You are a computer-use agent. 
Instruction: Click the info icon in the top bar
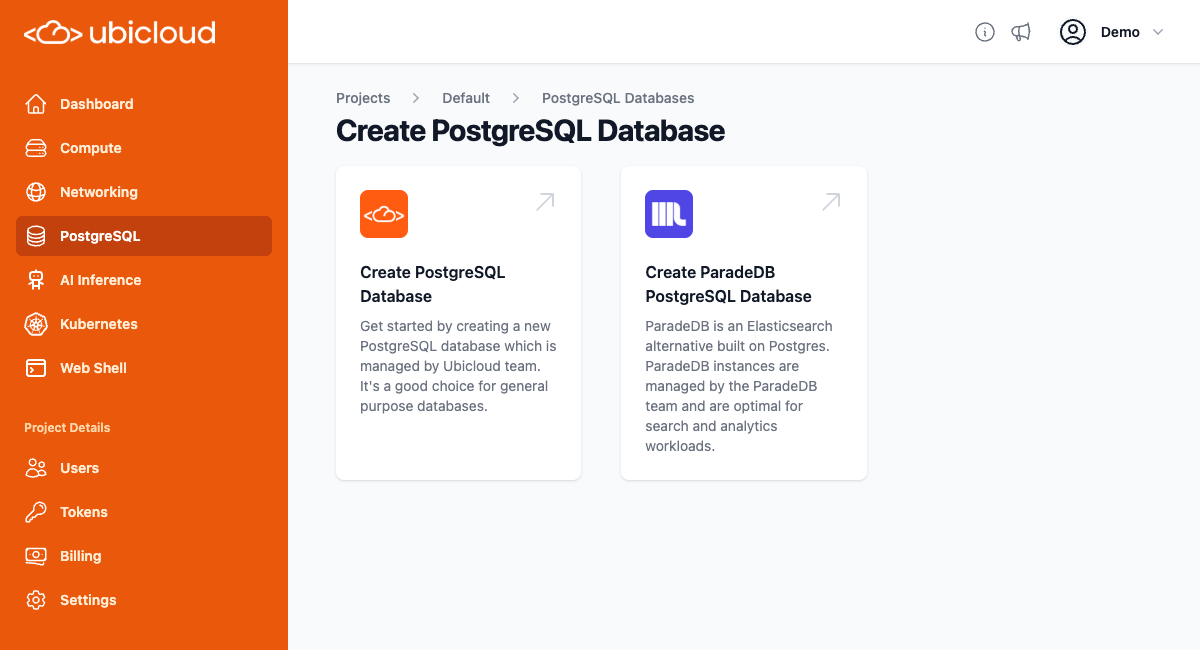coord(984,31)
